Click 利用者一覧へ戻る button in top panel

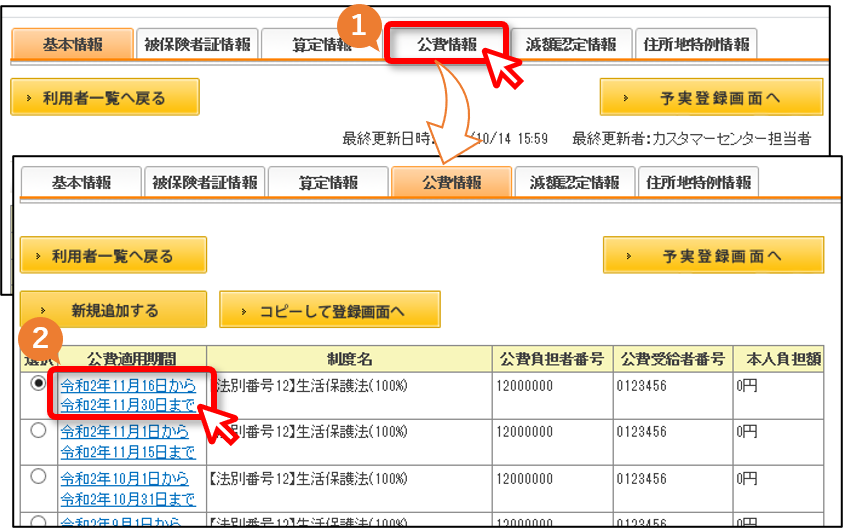click(105, 97)
